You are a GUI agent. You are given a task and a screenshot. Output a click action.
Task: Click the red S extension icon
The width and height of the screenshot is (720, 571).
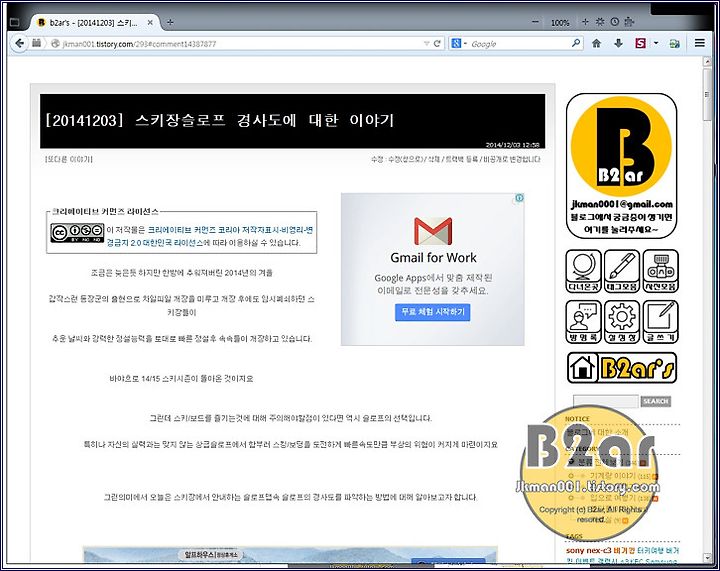[x=641, y=44]
